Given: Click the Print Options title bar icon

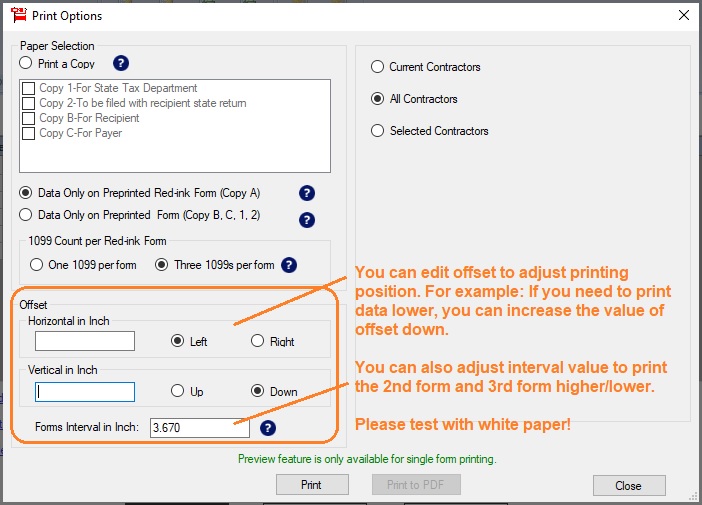Looking at the screenshot, I should pos(17,16).
